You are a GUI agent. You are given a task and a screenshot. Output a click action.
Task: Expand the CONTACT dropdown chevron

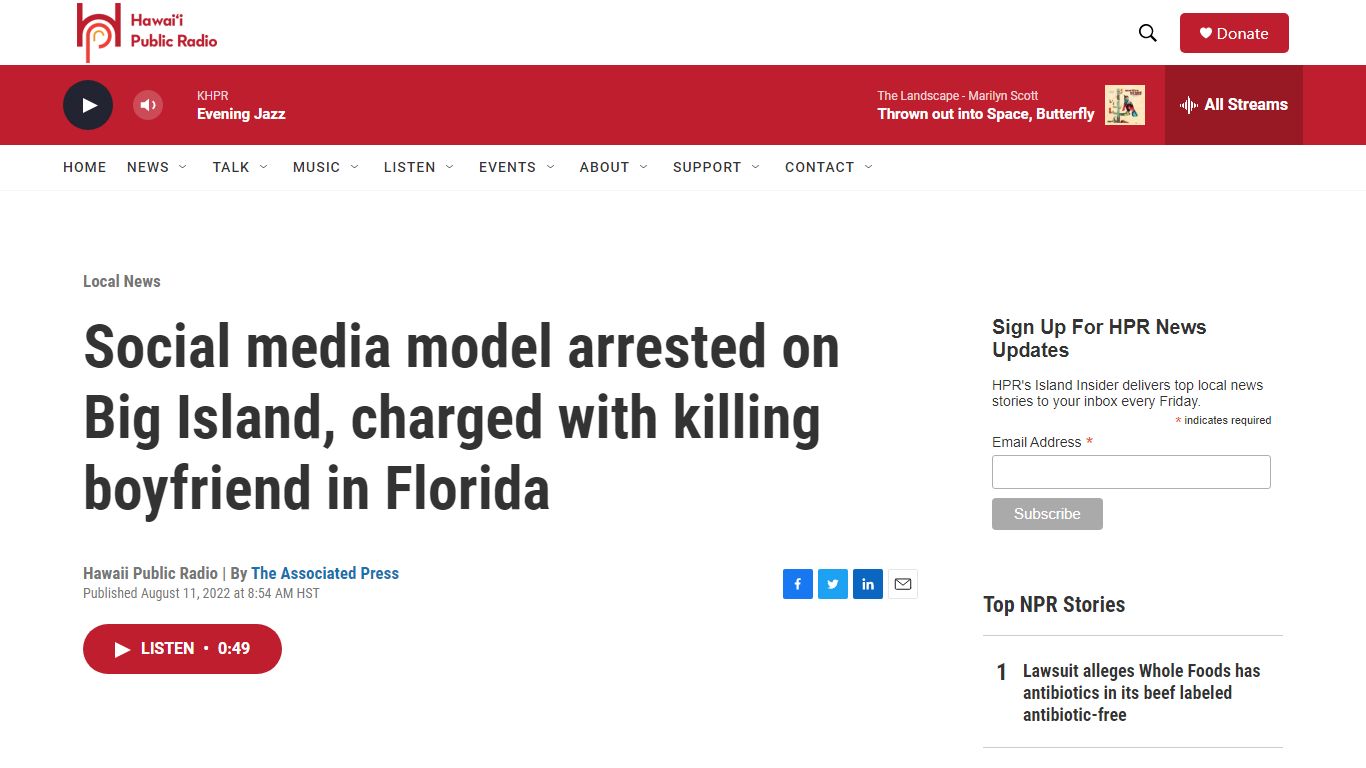click(868, 167)
